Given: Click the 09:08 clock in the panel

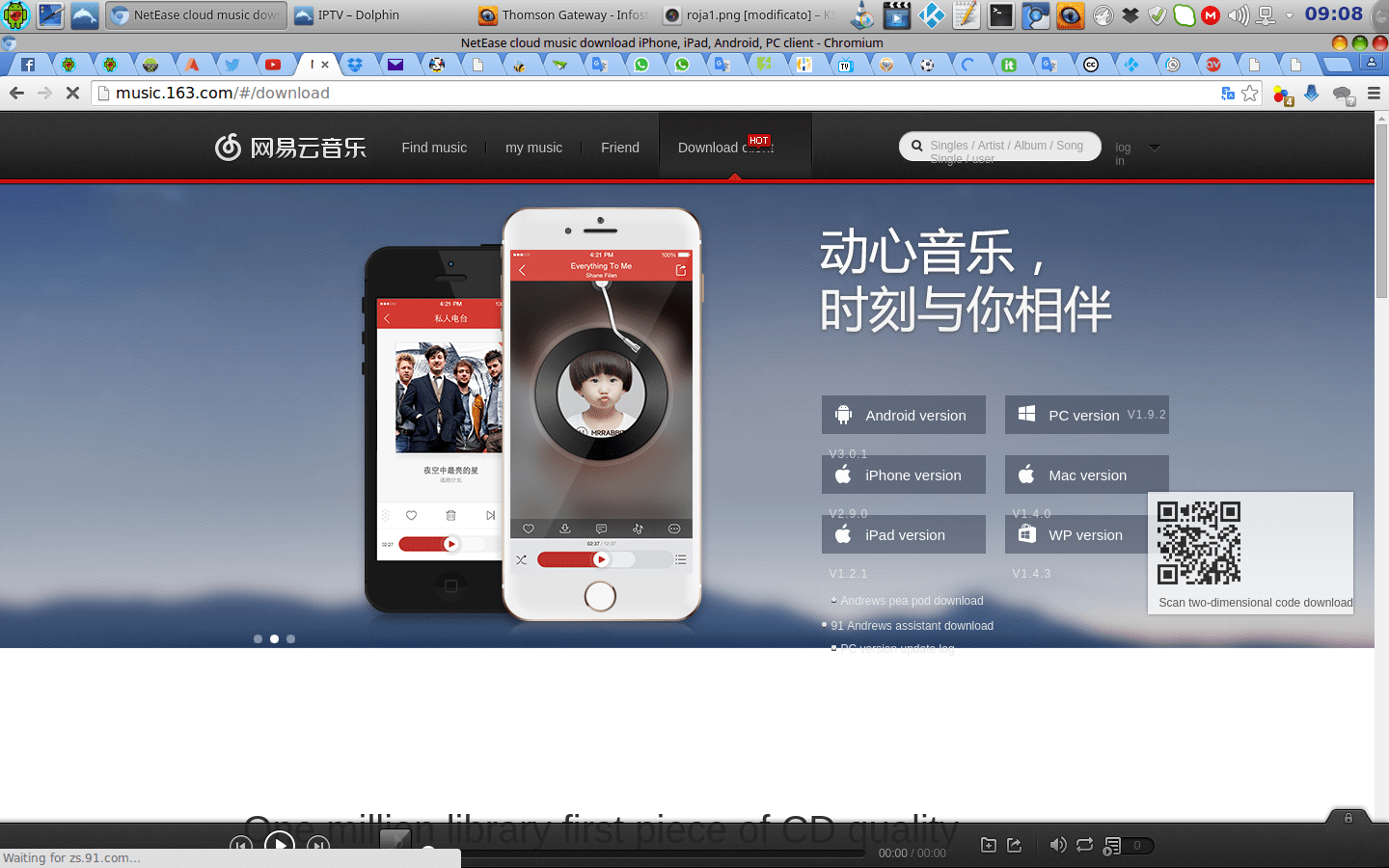Looking at the screenshot, I should pos(1334,14).
